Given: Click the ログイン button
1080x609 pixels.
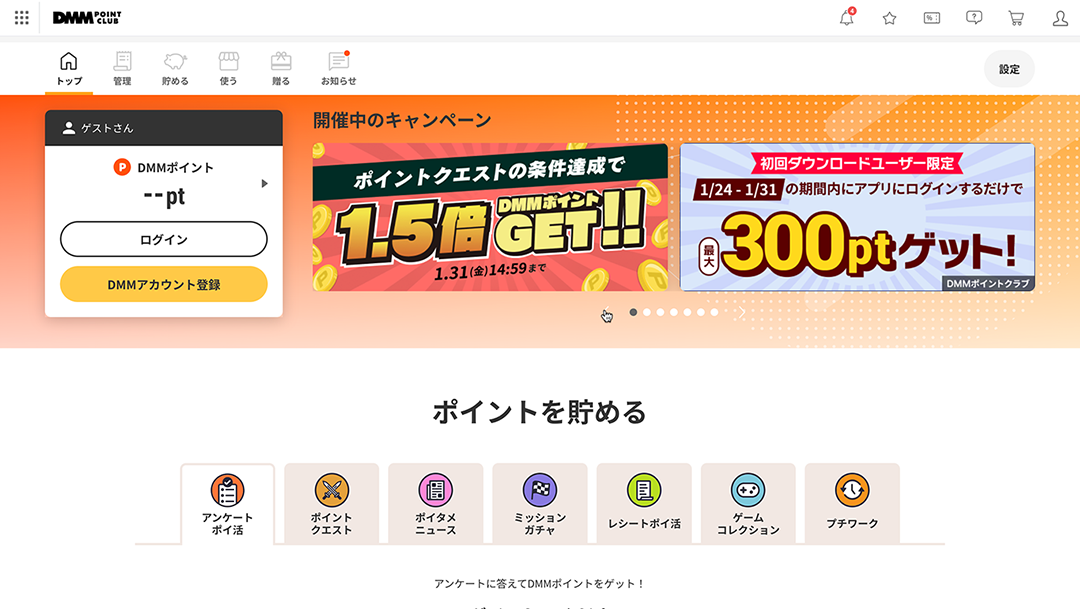Looking at the screenshot, I should coord(164,239).
